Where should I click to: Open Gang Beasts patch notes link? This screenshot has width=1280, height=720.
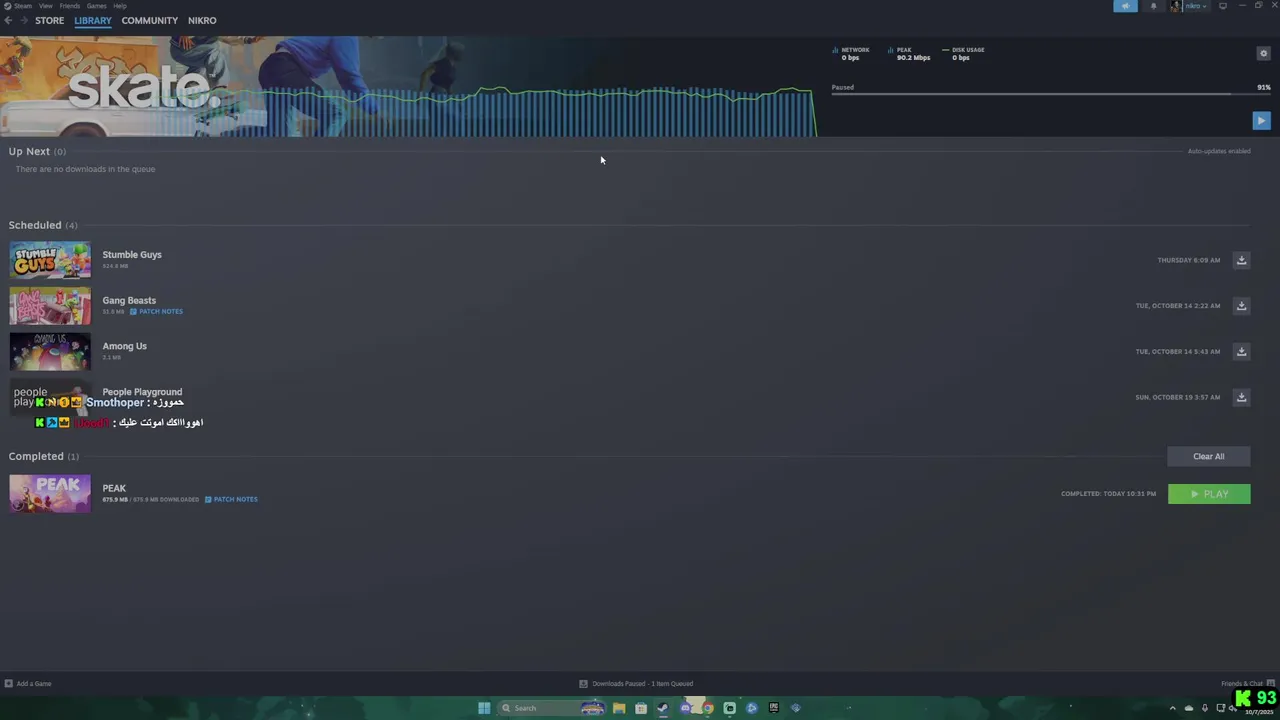[x=156, y=311]
